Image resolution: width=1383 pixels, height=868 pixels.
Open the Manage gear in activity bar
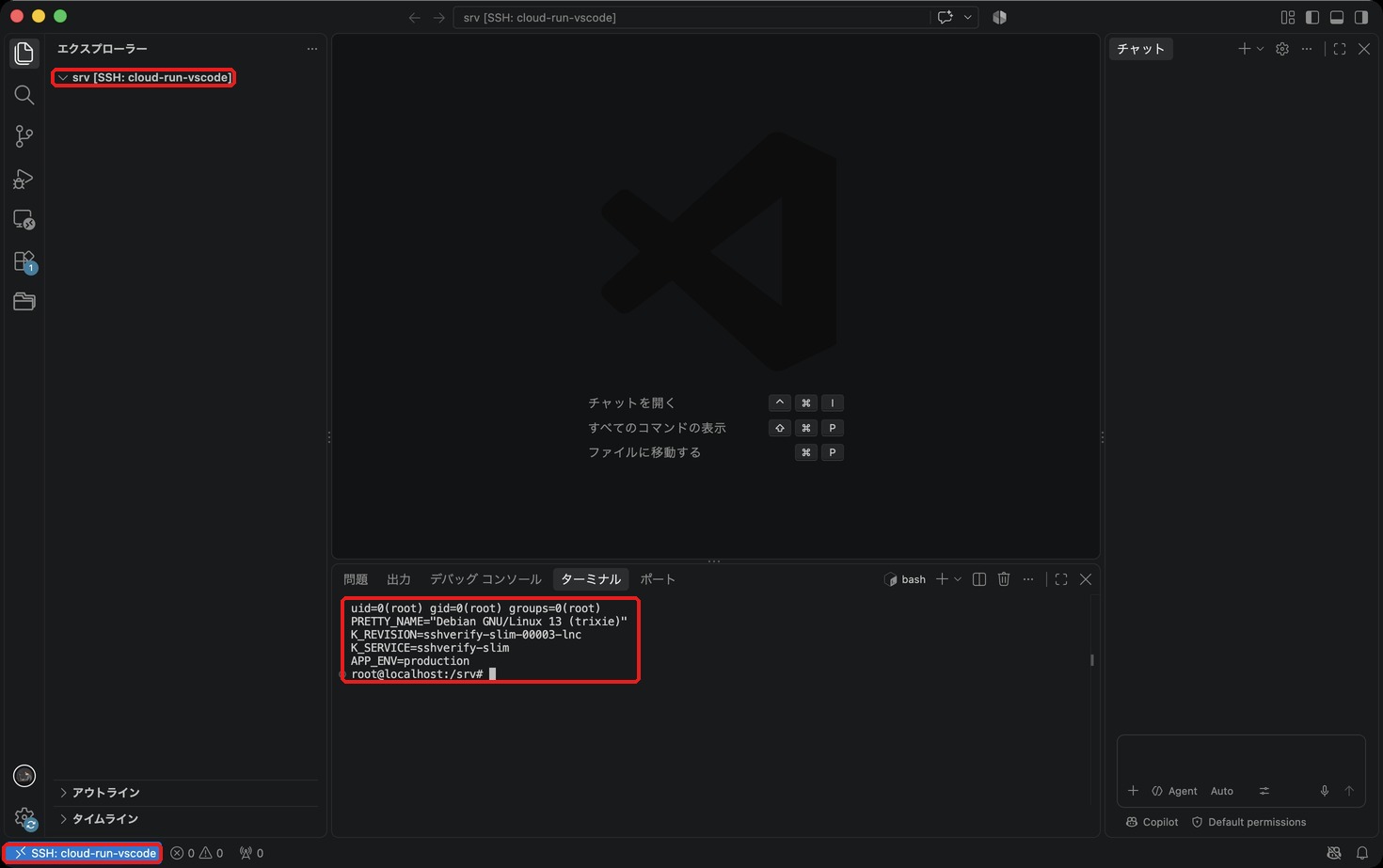tap(24, 817)
